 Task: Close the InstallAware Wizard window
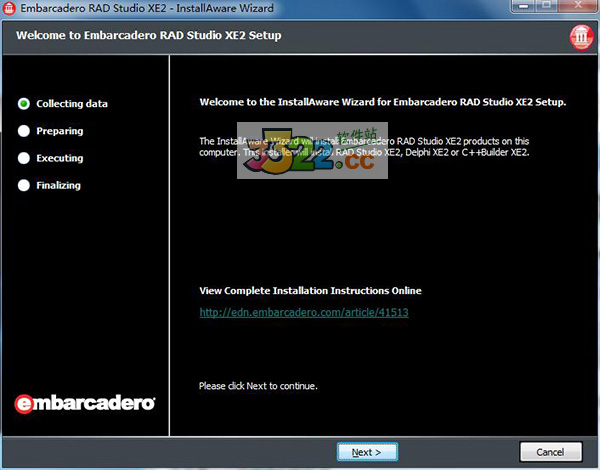[x=578, y=6]
